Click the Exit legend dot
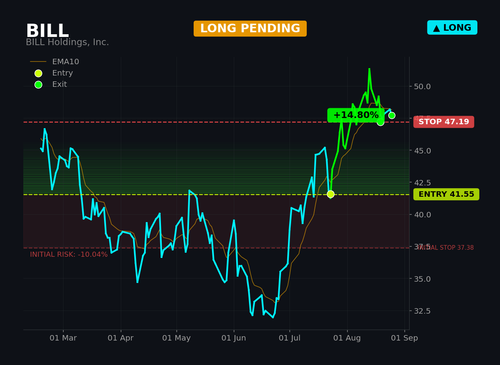Screen dimensions: 500x365 point(38,85)
